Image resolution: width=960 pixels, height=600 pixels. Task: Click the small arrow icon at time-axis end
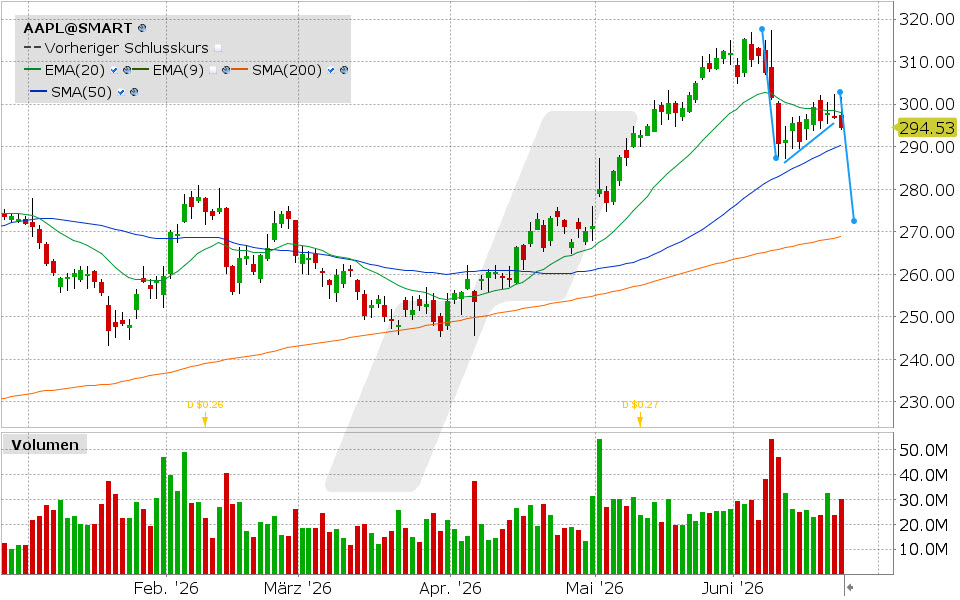click(850, 588)
